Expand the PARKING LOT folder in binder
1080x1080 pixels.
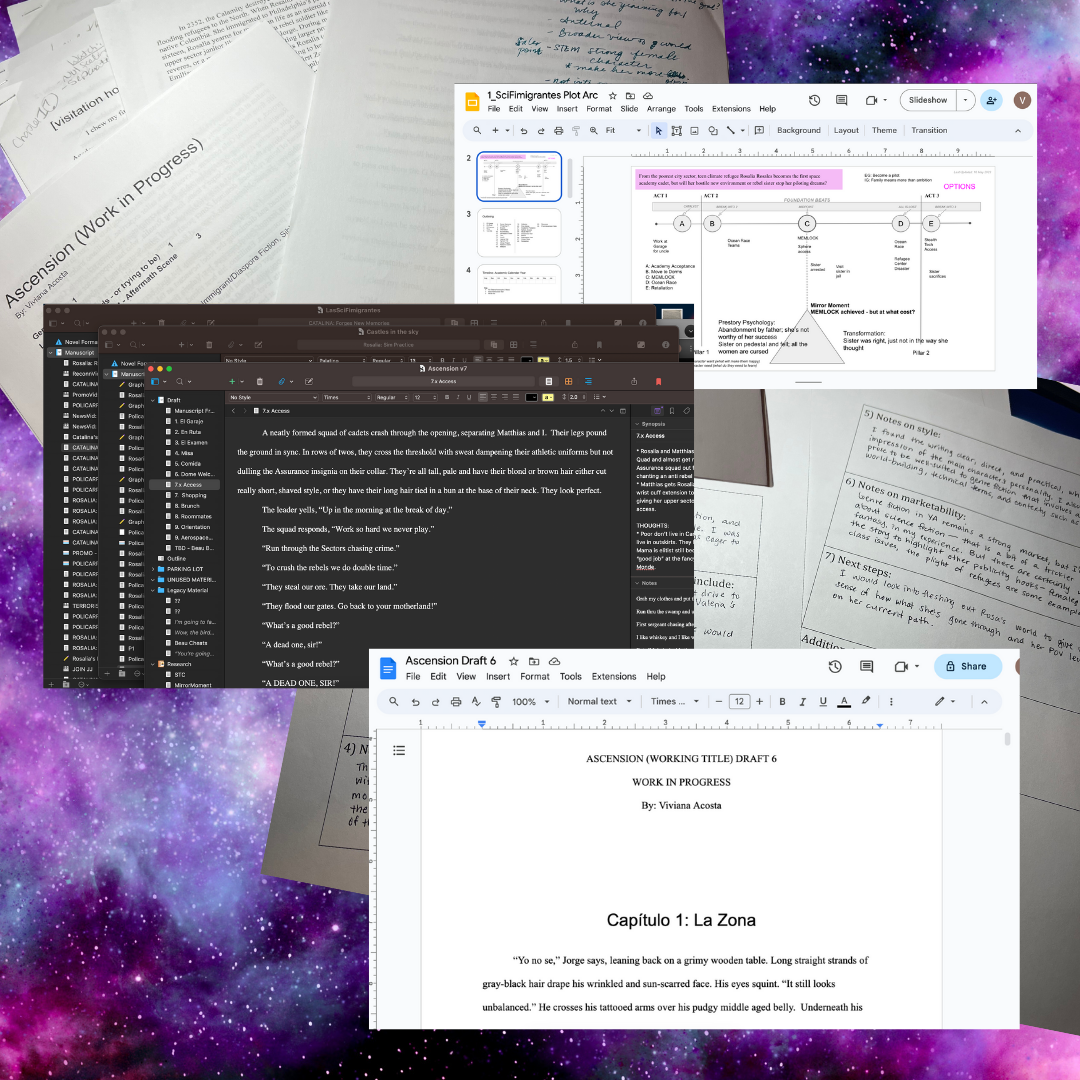152,569
